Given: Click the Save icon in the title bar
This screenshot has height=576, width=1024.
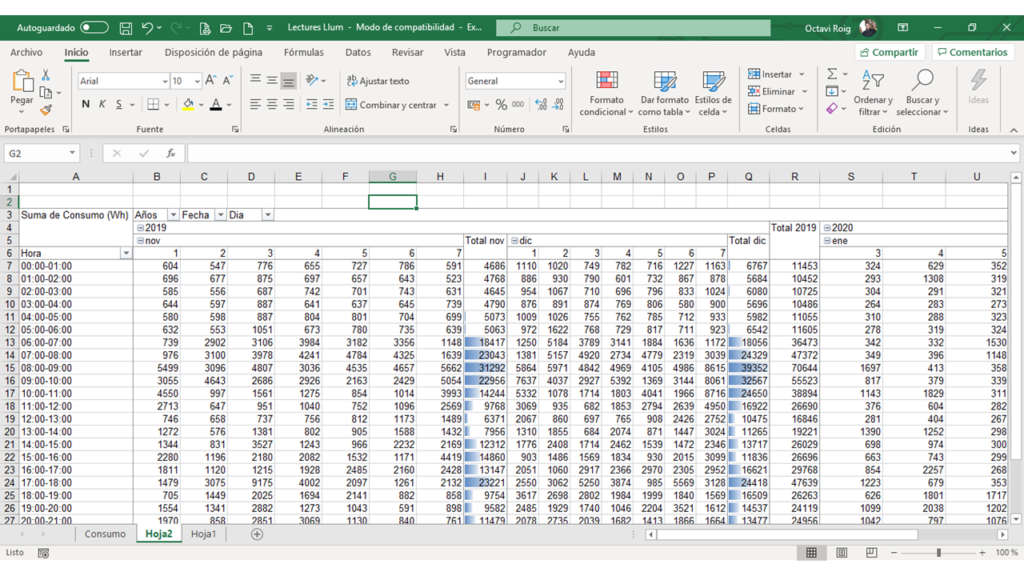Looking at the screenshot, I should (x=125, y=28).
